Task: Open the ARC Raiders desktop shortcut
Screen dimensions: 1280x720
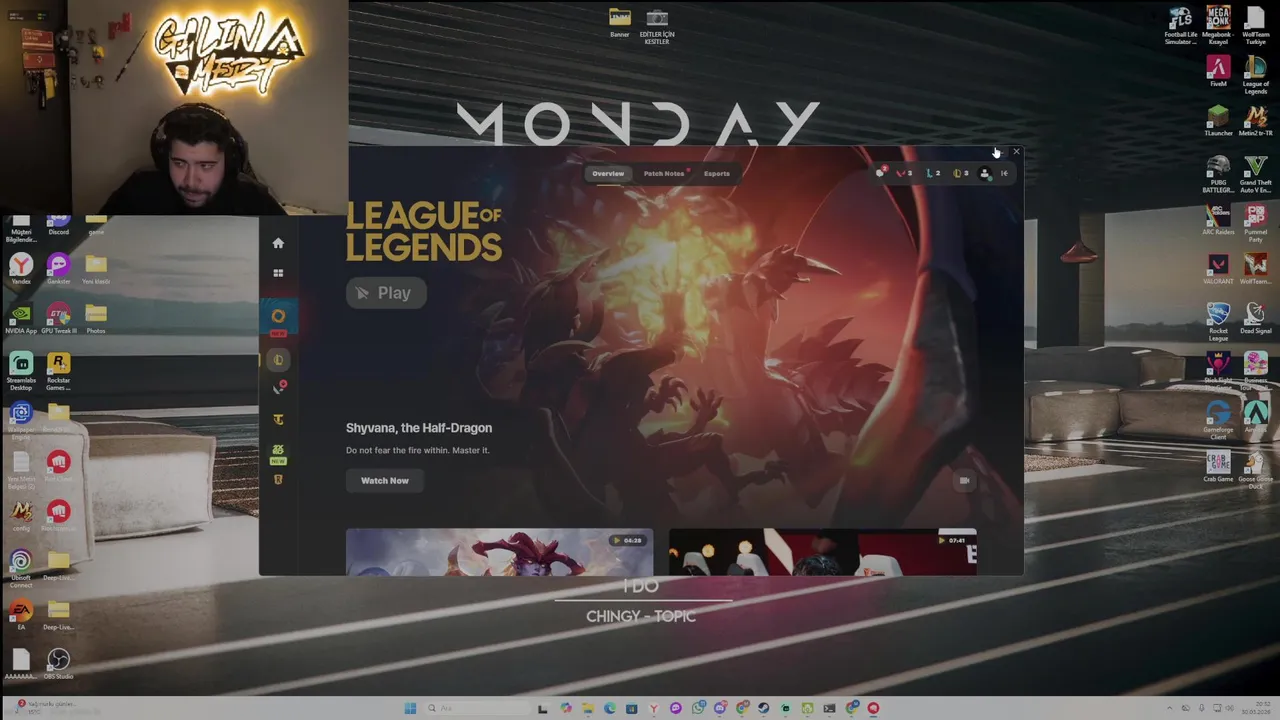Action: (x=1218, y=219)
